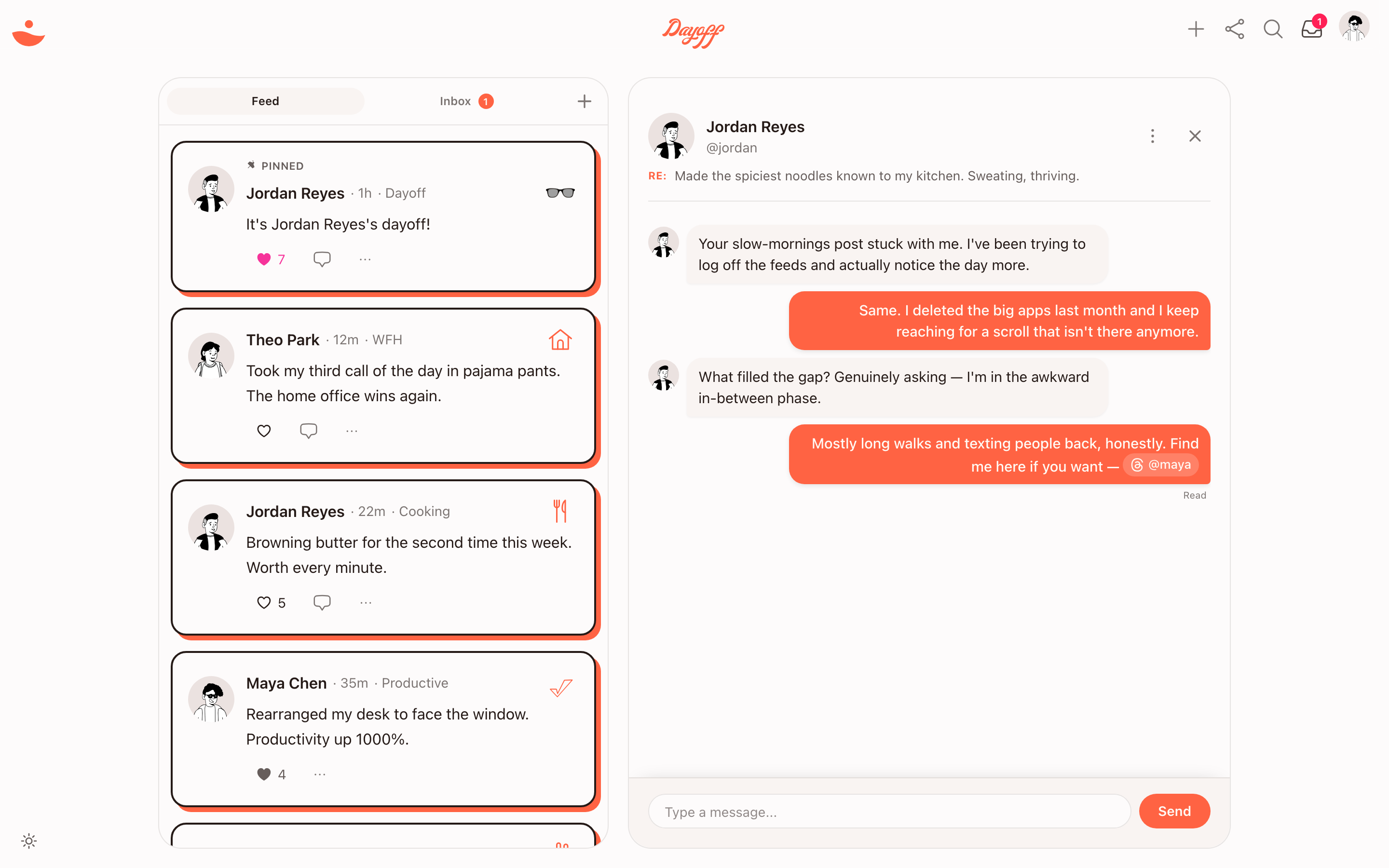
Task: Click the "What filled the gap?" message
Action: coord(897,388)
